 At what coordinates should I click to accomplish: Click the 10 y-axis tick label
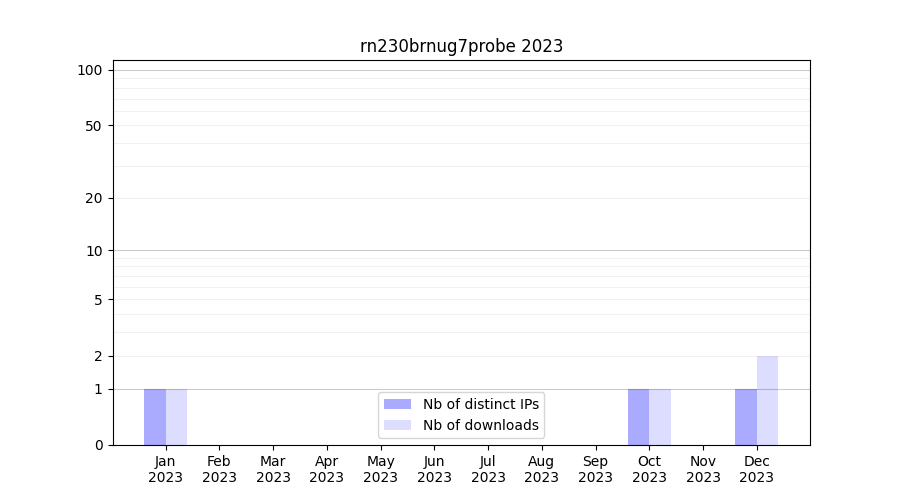(94, 251)
